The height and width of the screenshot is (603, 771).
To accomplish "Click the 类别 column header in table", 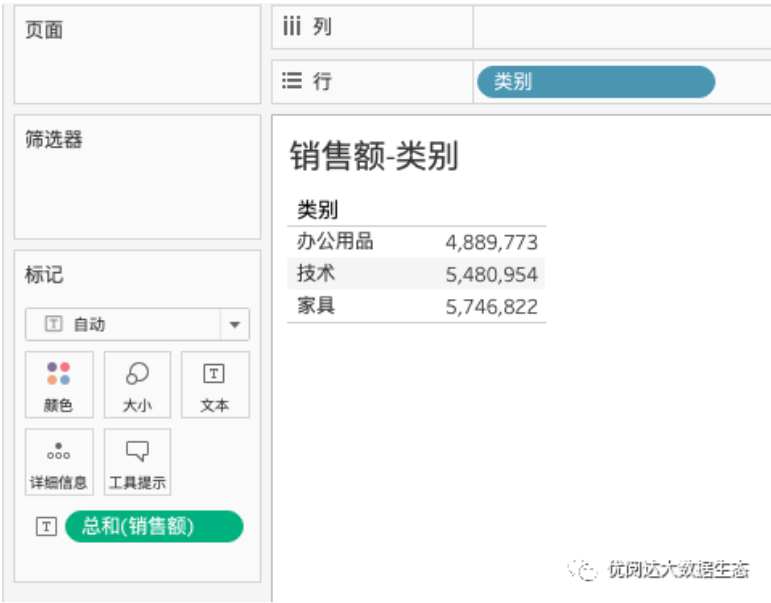I will [317, 210].
